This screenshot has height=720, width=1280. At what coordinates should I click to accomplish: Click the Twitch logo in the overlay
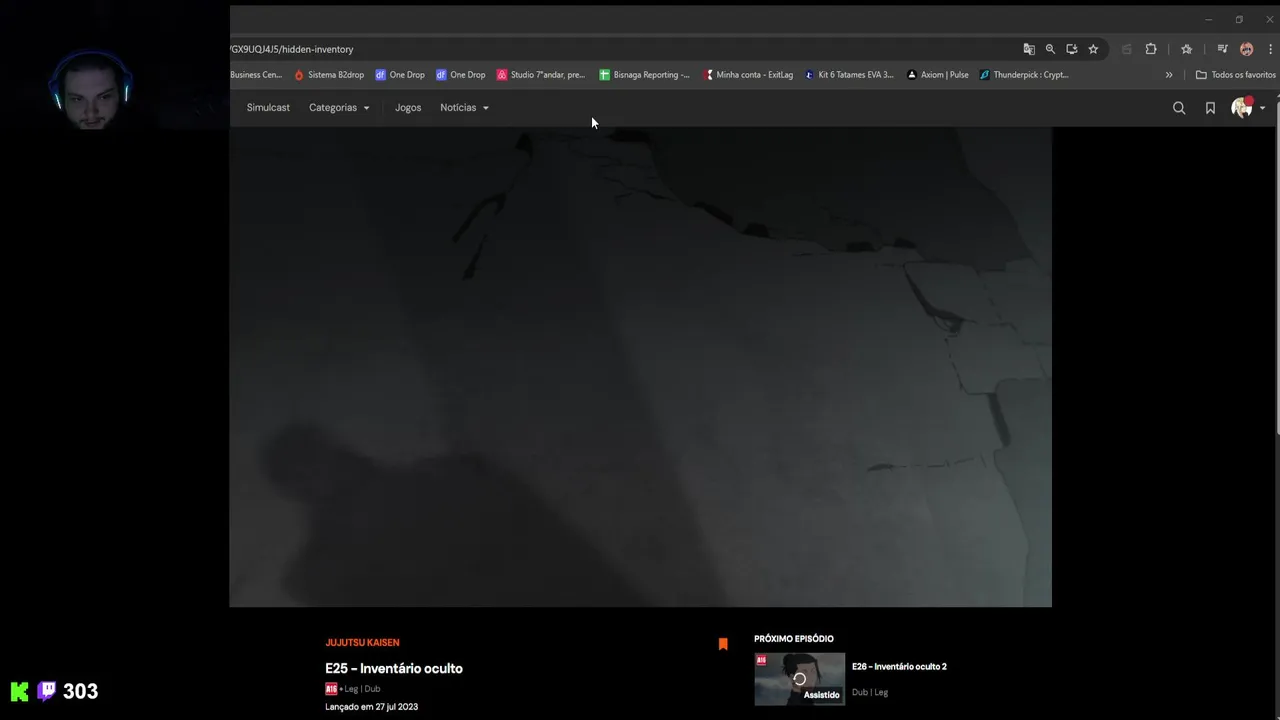[46, 691]
